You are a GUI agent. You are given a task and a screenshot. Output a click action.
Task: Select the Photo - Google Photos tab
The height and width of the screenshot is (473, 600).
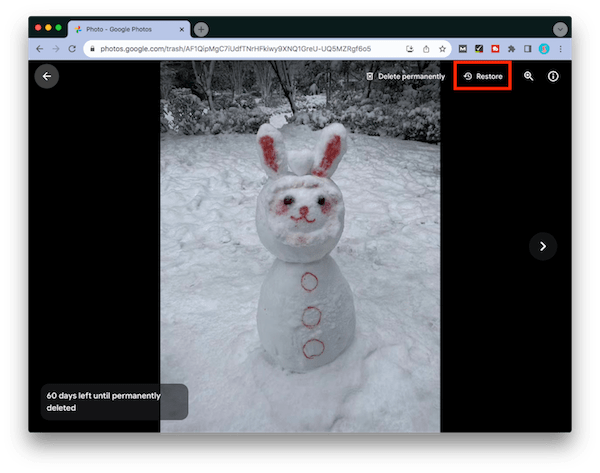(x=128, y=29)
